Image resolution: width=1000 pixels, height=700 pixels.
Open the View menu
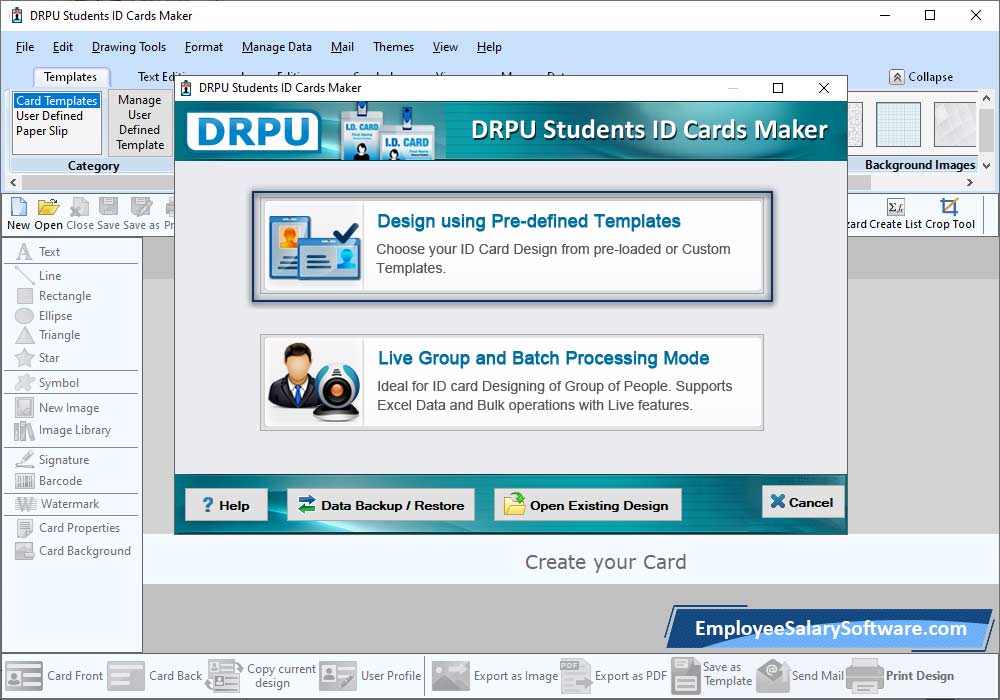click(445, 47)
